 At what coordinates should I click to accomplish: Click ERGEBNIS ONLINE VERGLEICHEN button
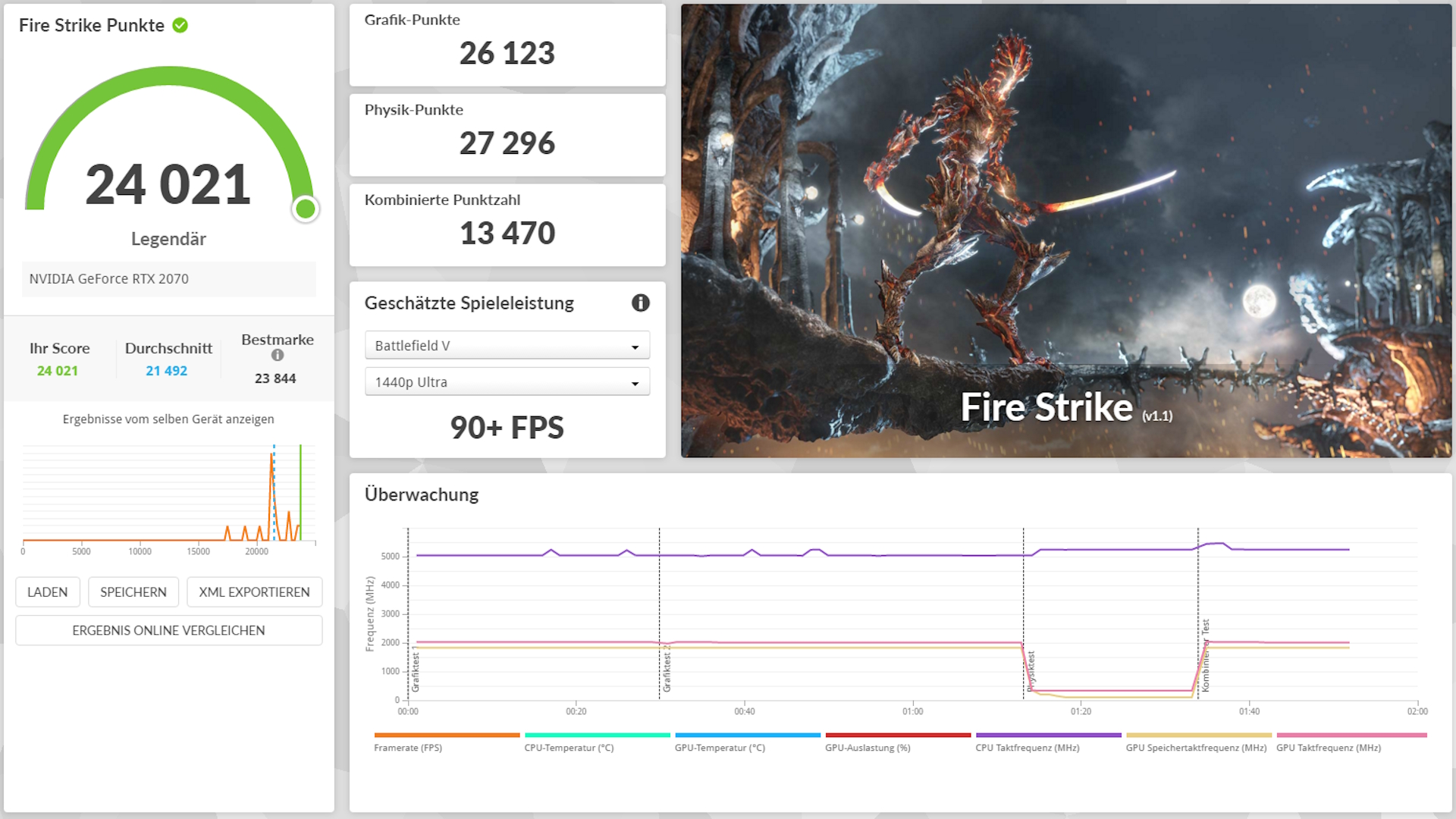pyautogui.click(x=168, y=630)
